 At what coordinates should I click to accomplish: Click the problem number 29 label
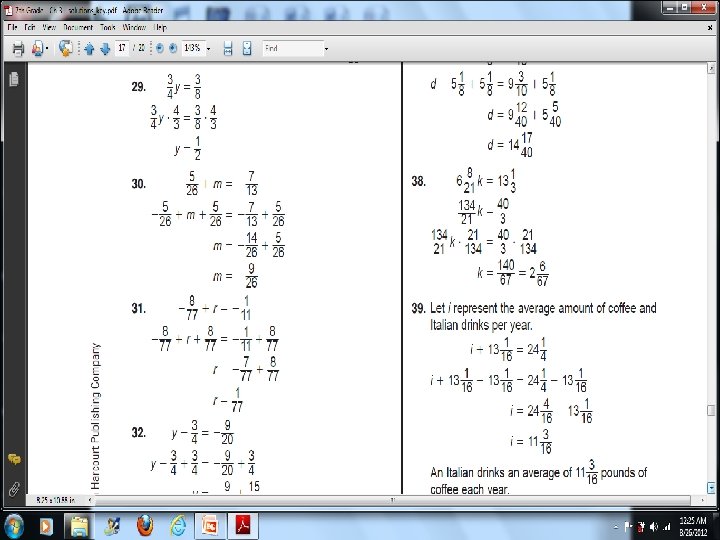point(138,87)
